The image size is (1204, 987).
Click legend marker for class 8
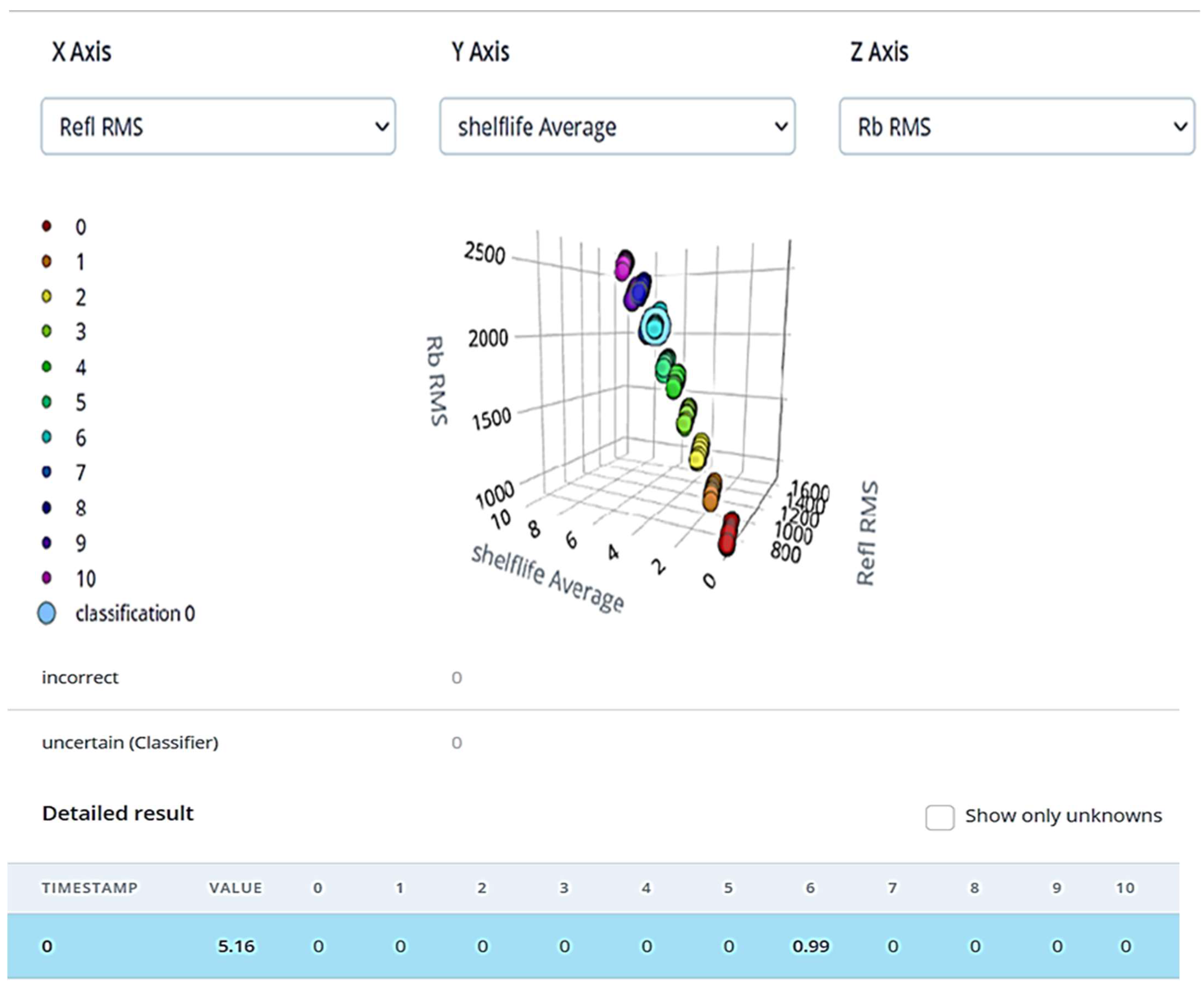[x=47, y=507]
